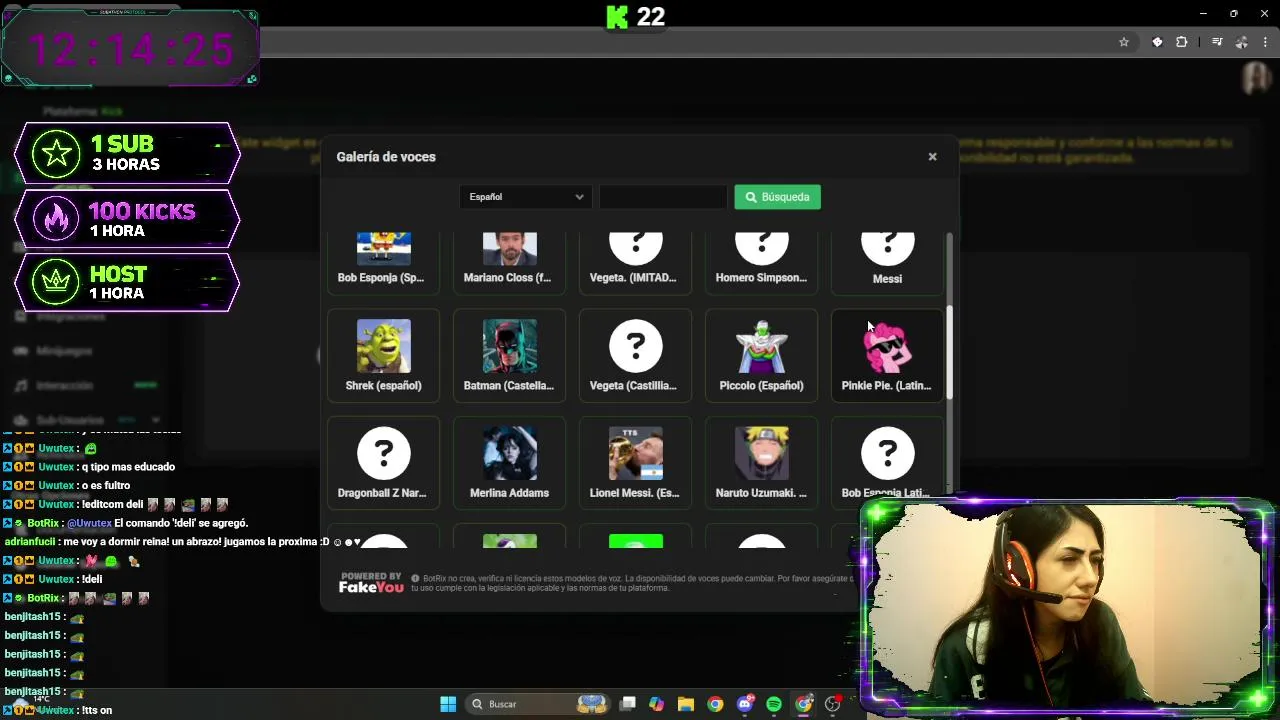Pick the Vegeta (IMITAD...) voice
Viewport: 1280px width, 720px height.
tap(635, 262)
